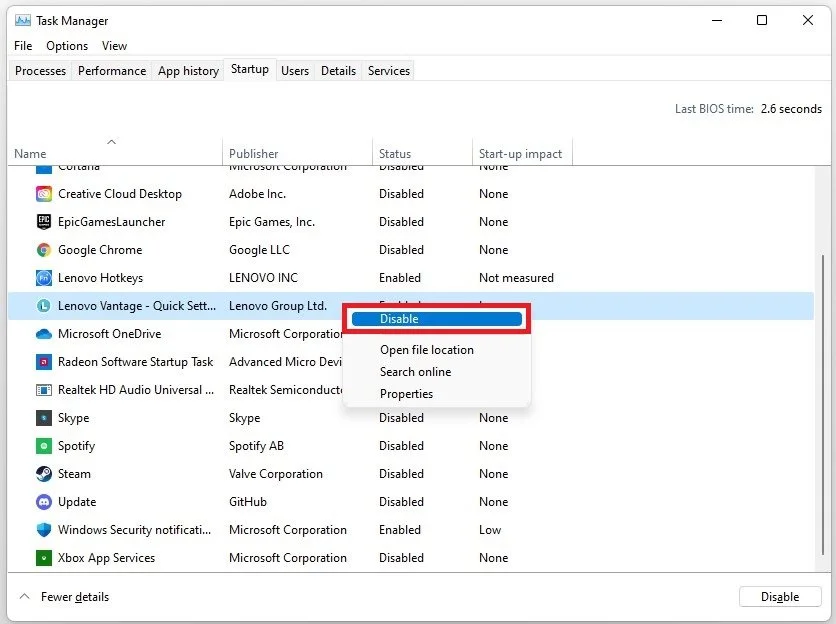Select the Realtek HD Audio Universal row name
The width and height of the screenshot is (836, 624).
pos(135,390)
